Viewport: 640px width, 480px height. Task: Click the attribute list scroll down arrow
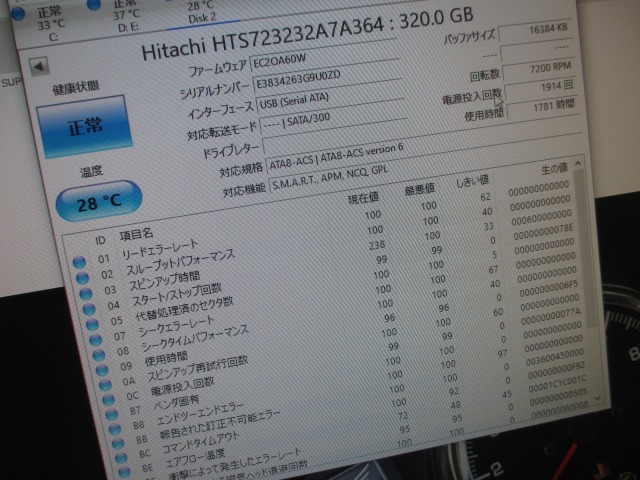click(x=598, y=398)
